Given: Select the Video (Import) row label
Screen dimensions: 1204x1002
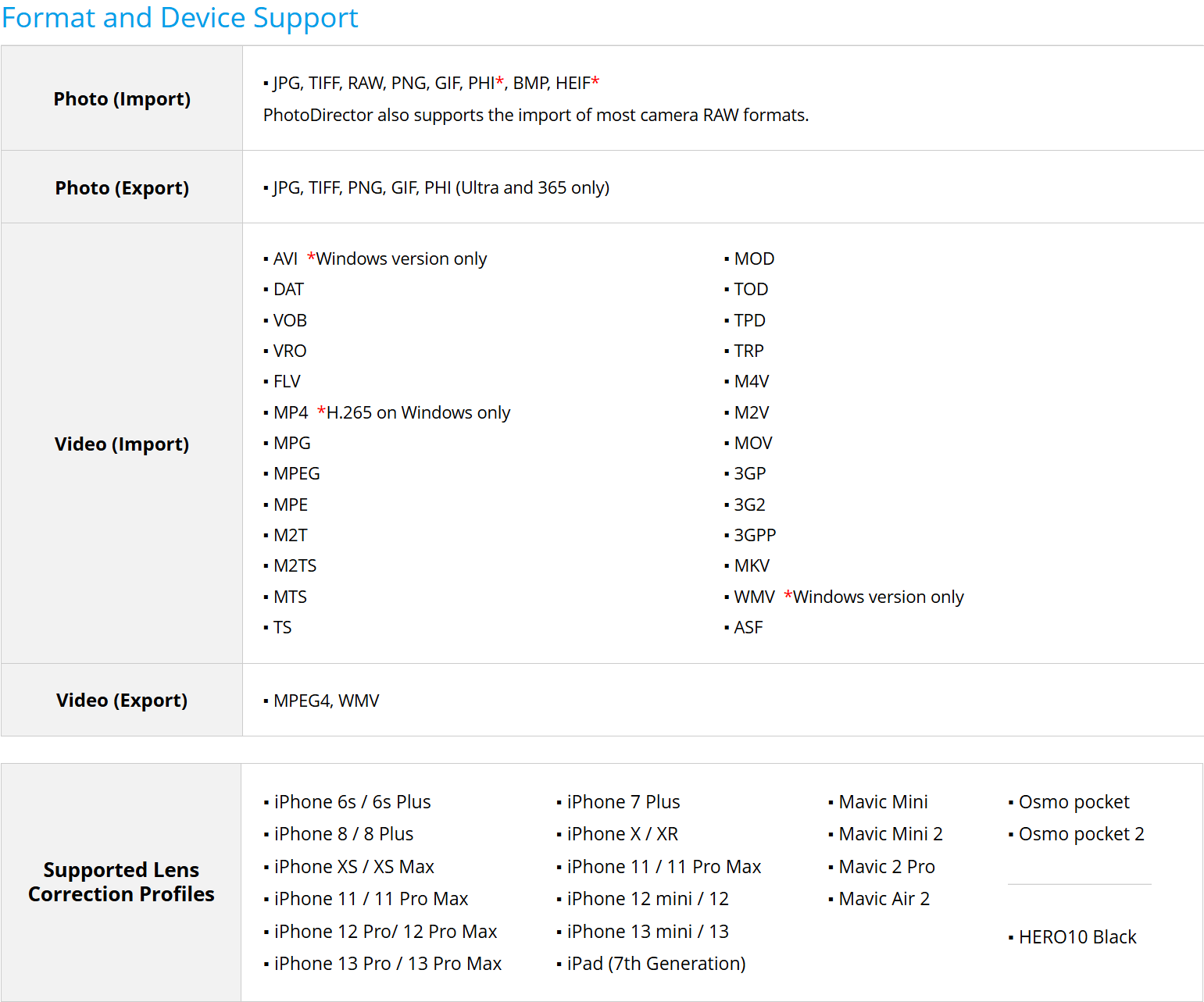Looking at the screenshot, I should point(122,444).
